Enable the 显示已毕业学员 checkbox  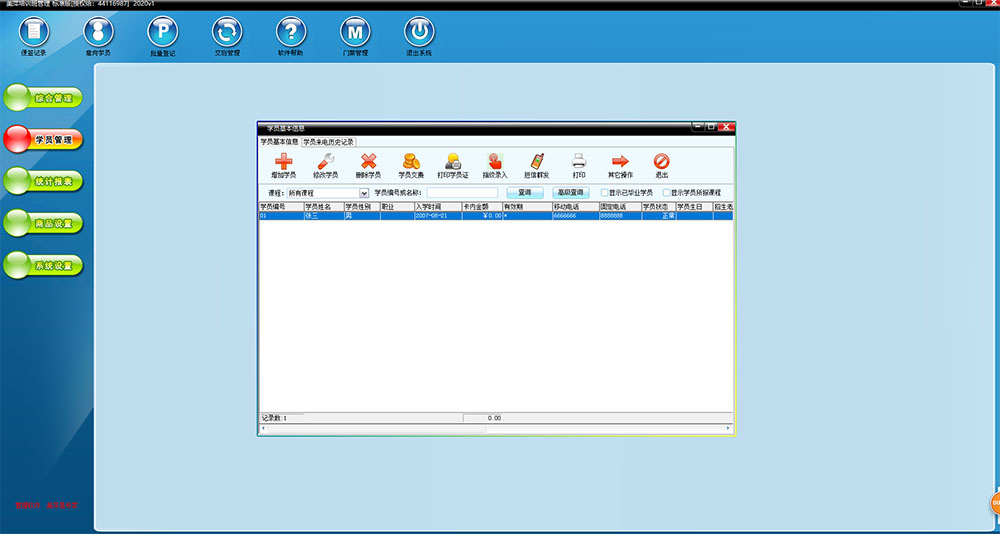click(604, 192)
